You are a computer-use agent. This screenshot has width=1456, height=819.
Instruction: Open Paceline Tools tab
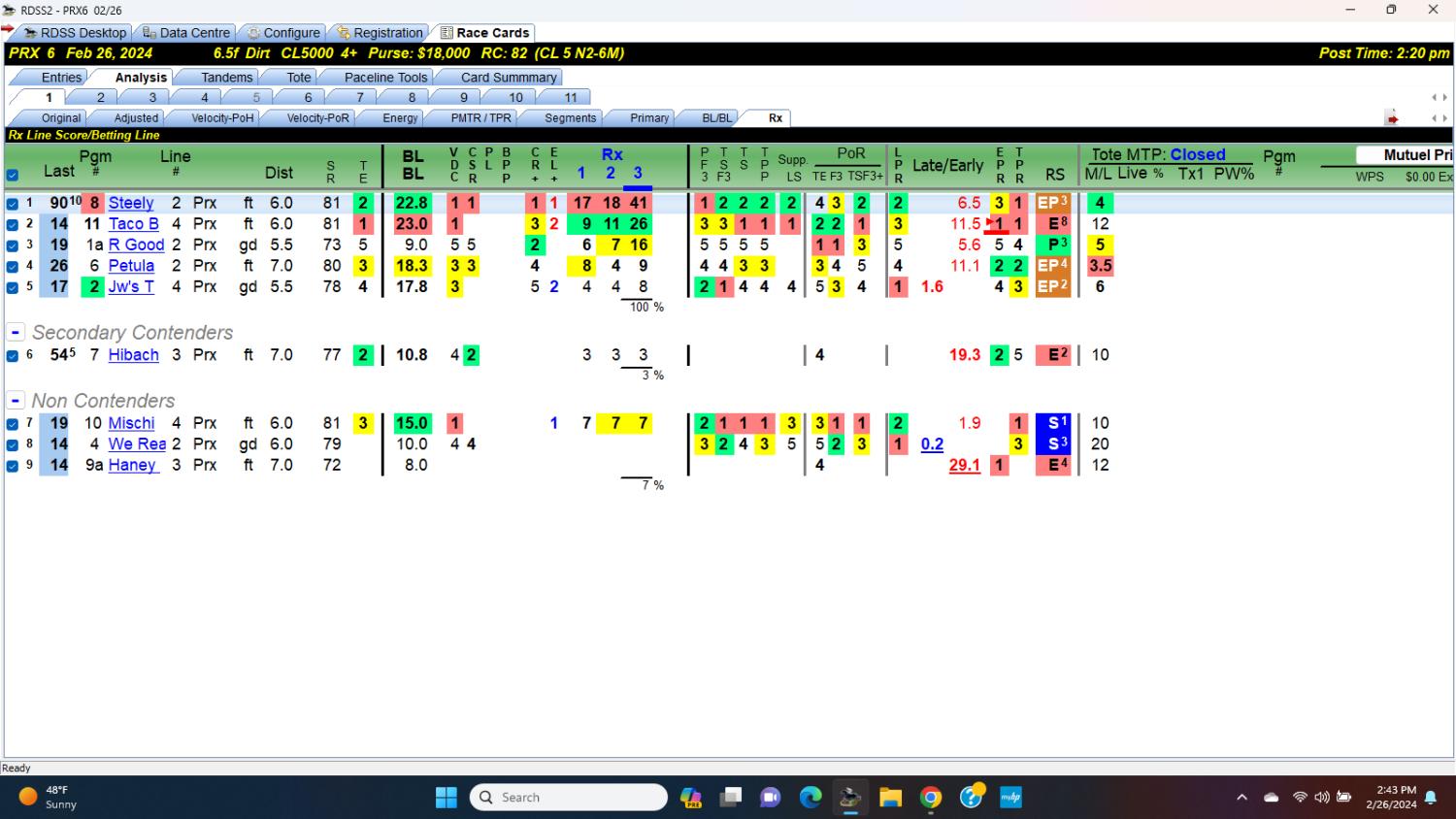point(385,78)
